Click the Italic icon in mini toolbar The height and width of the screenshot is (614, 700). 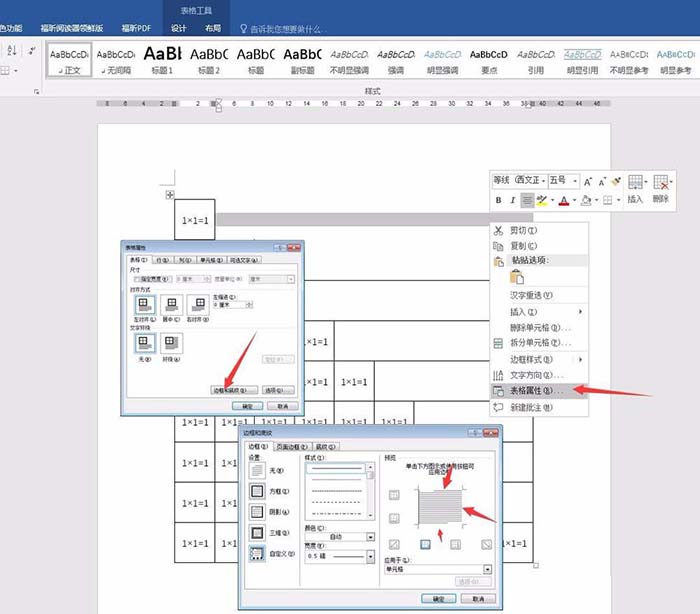click(512, 201)
